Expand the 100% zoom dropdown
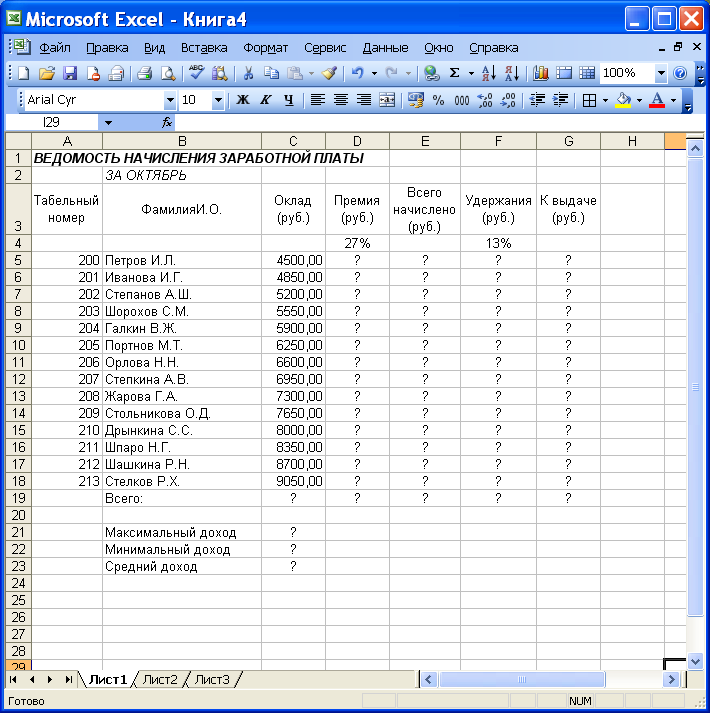This screenshot has height=713, width=710. (x=661, y=73)
